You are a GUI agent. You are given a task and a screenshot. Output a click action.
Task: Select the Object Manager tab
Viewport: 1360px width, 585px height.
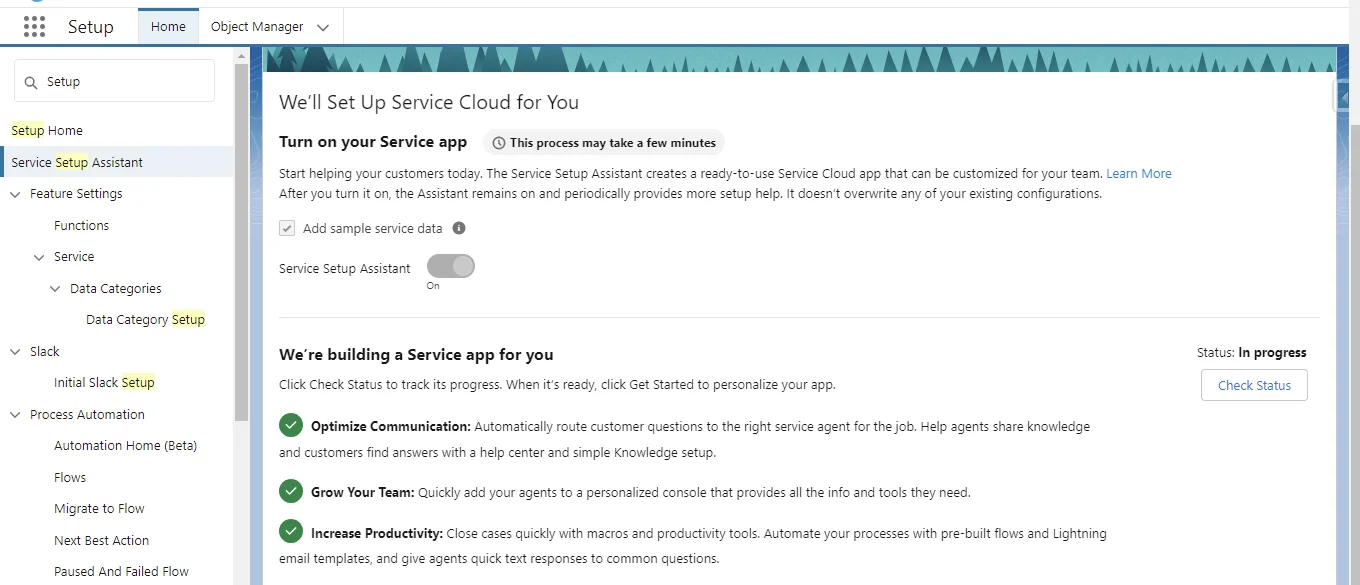click(258, 28)
